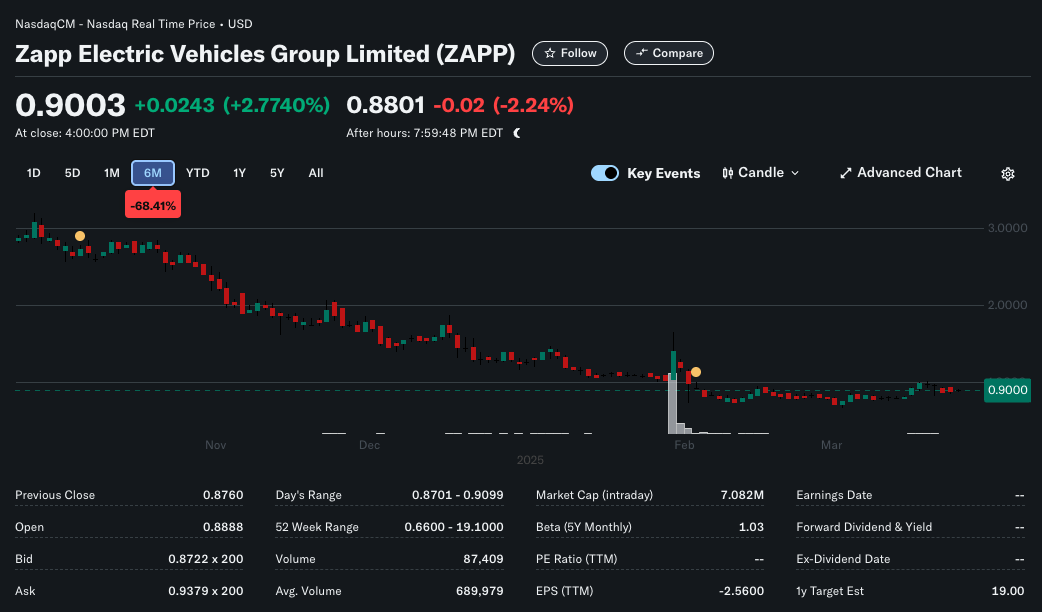Click 52 Week Range value 0.6600 - 19.1000
This screenshot has width=1042, height=612.
pos(454,527)
